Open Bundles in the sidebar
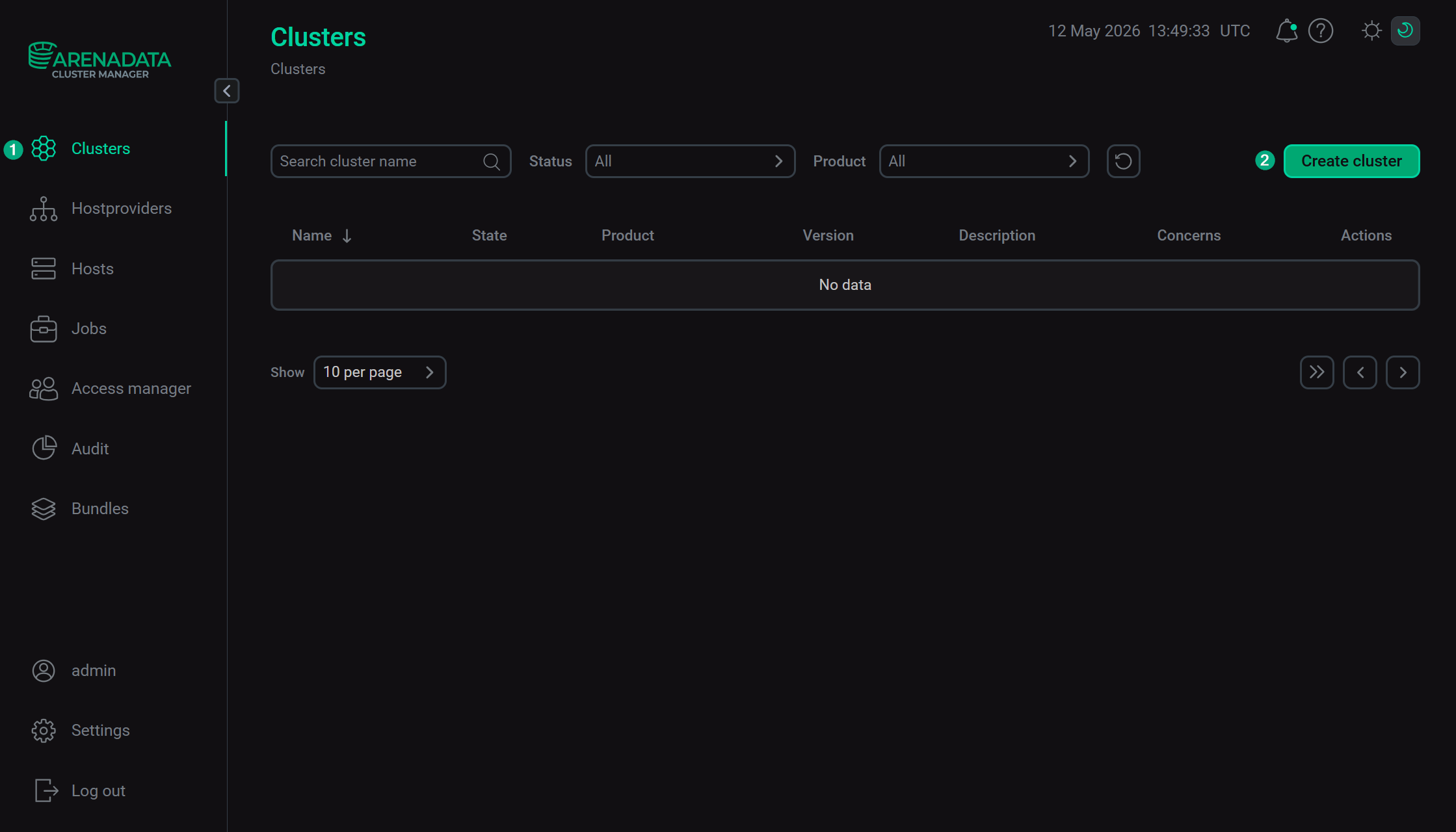 [x=100, y=509]
